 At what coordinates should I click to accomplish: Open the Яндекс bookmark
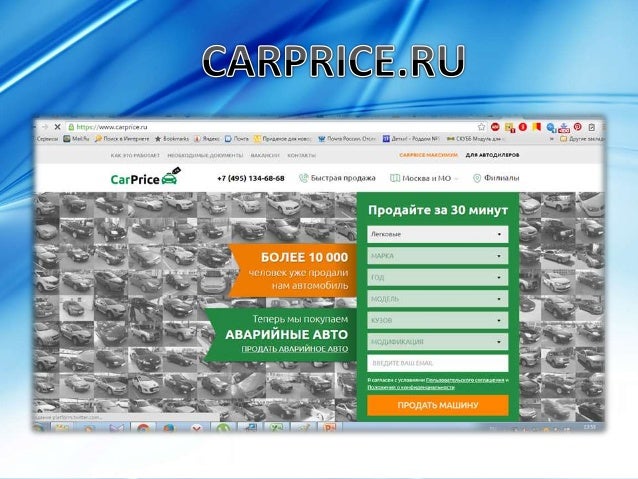[x=207, y=139]
